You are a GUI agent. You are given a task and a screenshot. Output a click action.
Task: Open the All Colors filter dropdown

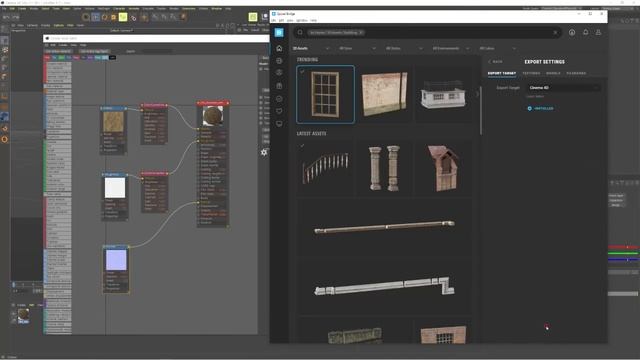[498, 48]
